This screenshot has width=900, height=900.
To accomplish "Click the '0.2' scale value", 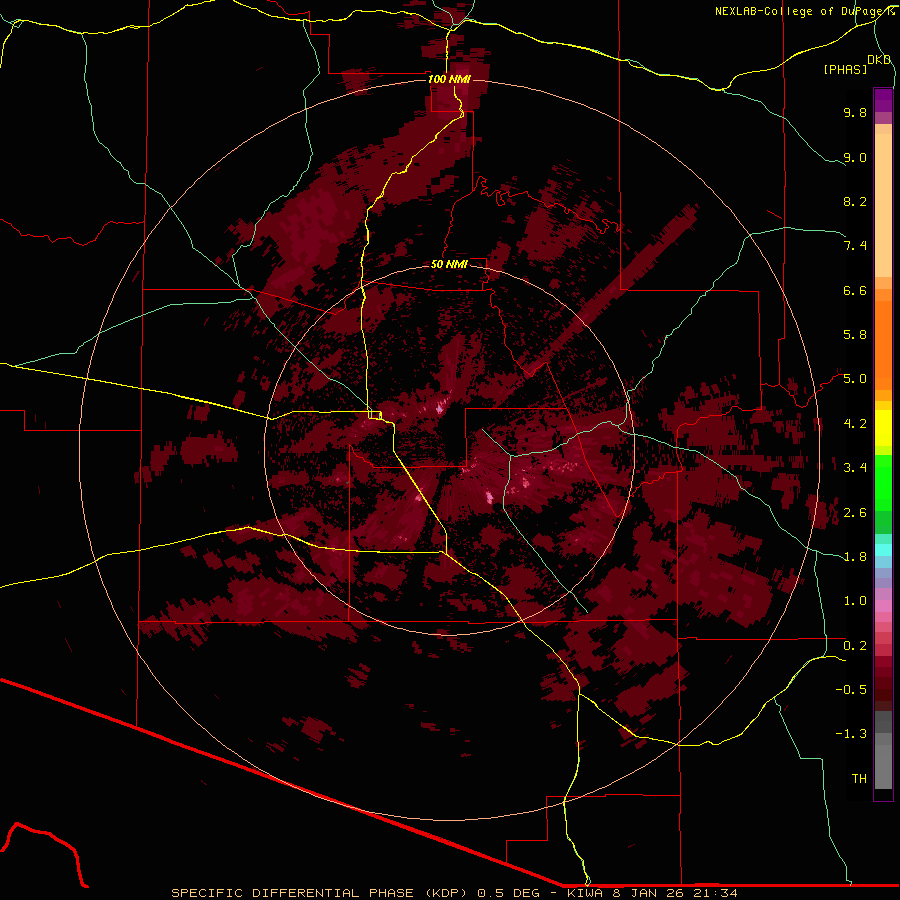I will pyautogui.click(x=855, y=646).
